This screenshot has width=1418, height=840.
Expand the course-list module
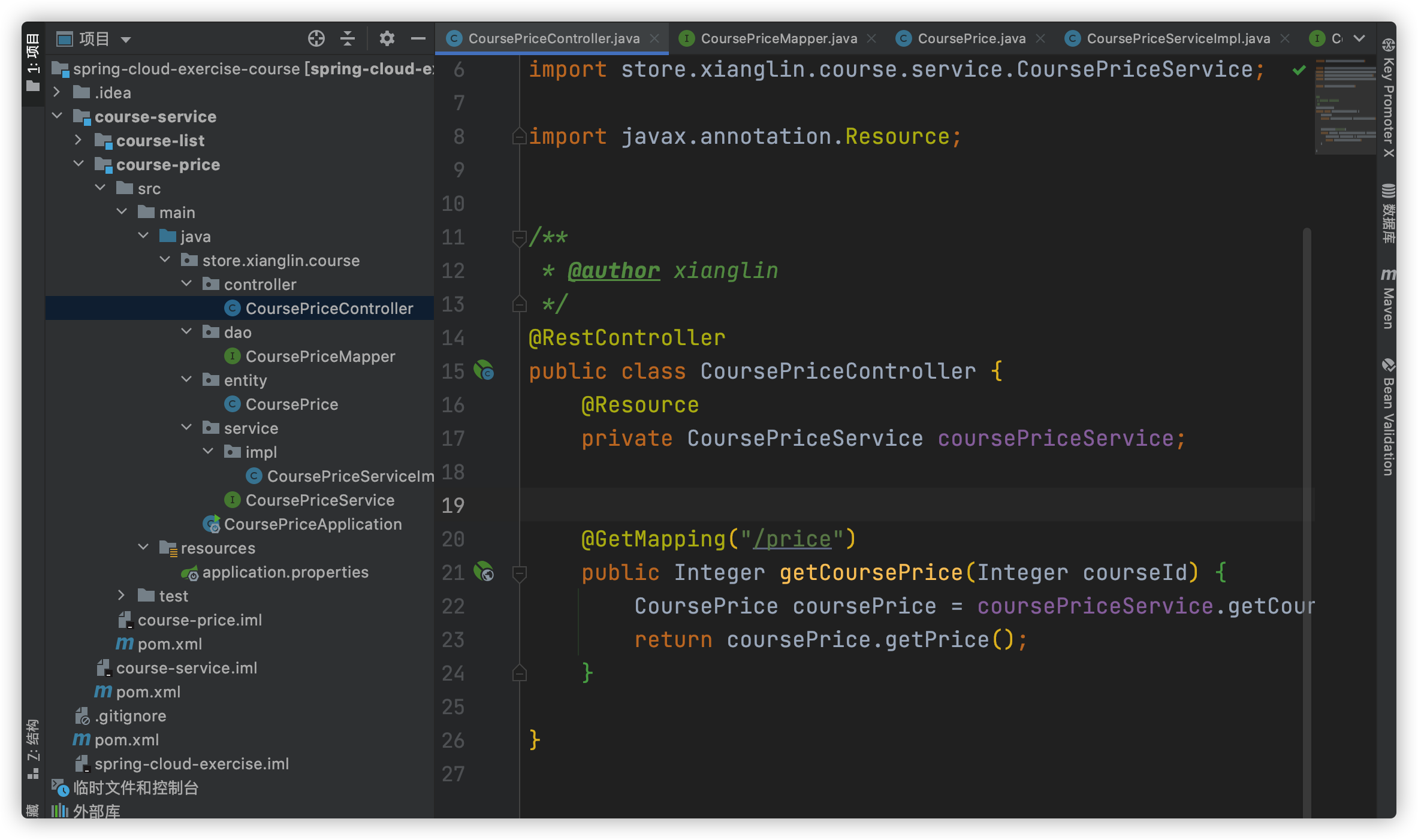coord(79,140)
